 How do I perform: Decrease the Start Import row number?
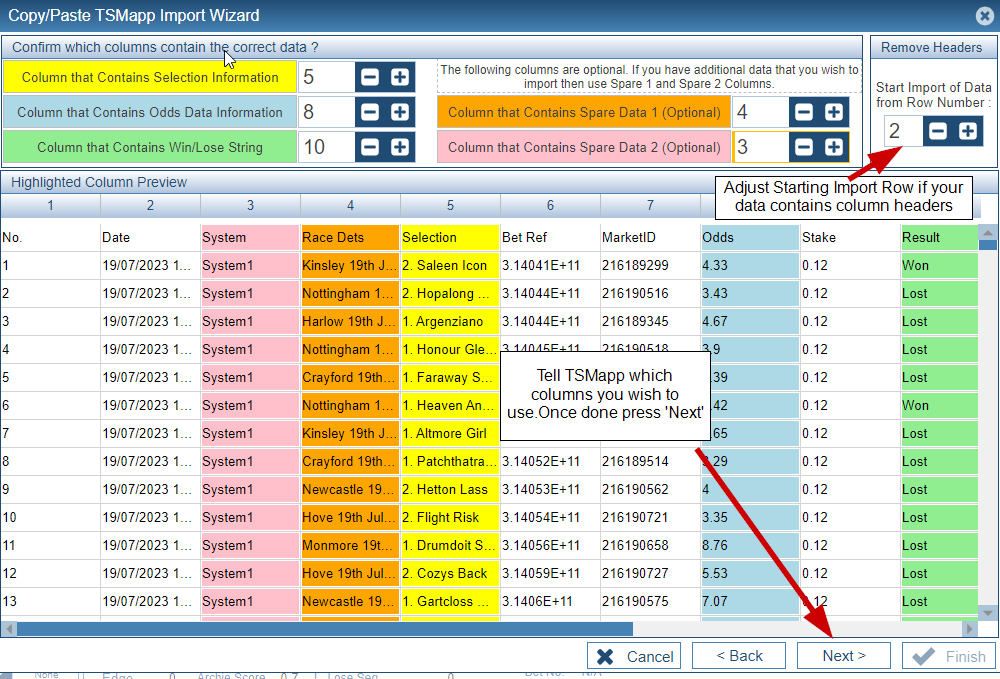pos(938,131)
